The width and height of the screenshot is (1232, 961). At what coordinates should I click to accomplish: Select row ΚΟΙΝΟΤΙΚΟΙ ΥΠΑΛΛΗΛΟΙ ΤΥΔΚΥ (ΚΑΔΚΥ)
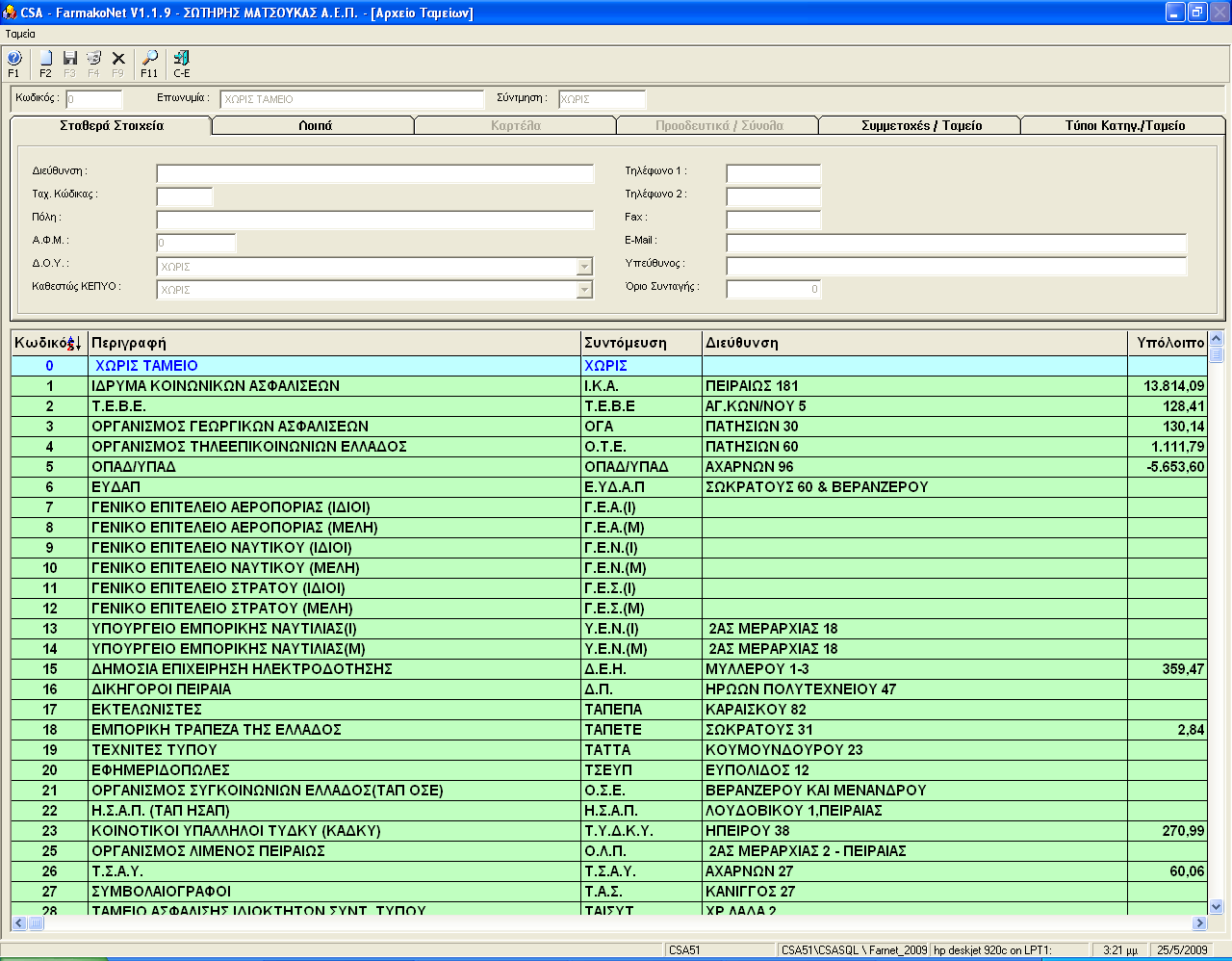click(x=609, y=831)
